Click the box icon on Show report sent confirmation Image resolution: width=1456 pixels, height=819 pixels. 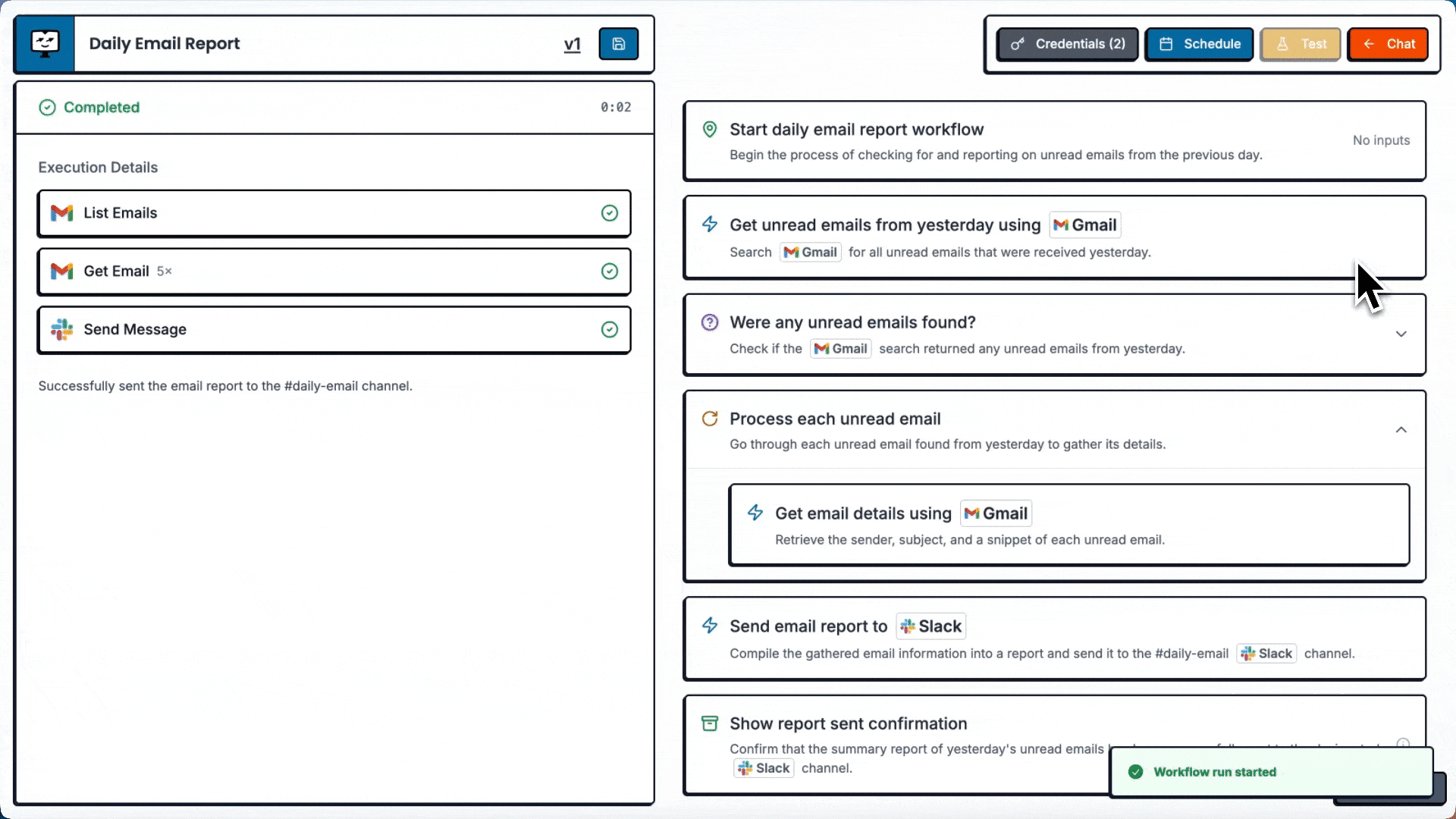710,723
